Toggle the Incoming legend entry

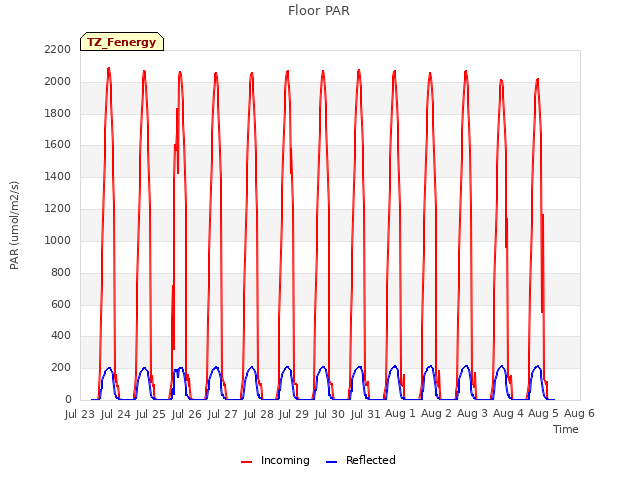(x=276, y=460)
